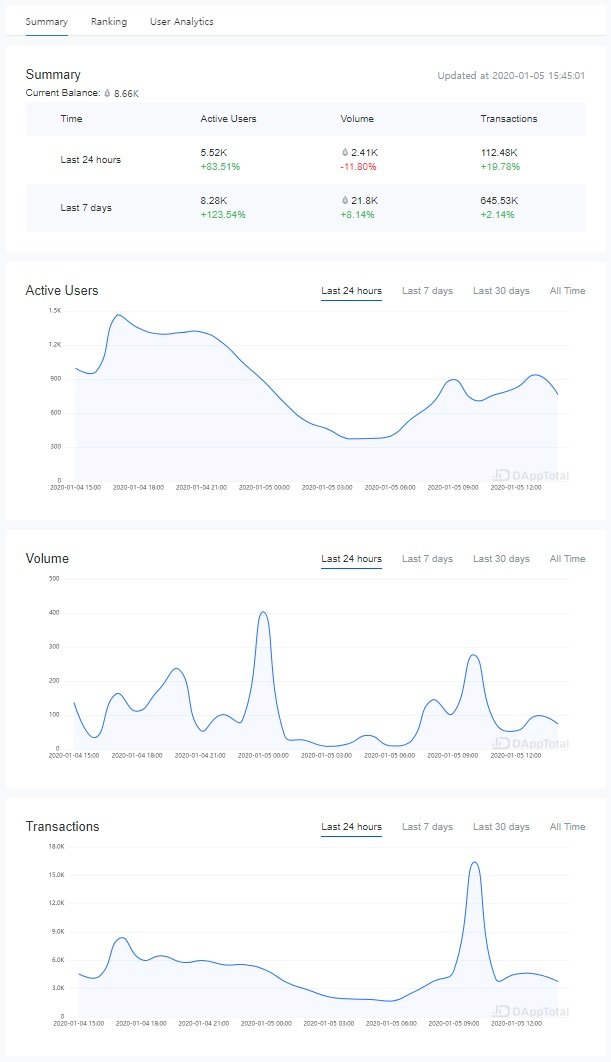Image resolution: width=611 pixels, height=1062 pixels.
Task: Switch Active Users chart to All Time
Action: [567, 291]
